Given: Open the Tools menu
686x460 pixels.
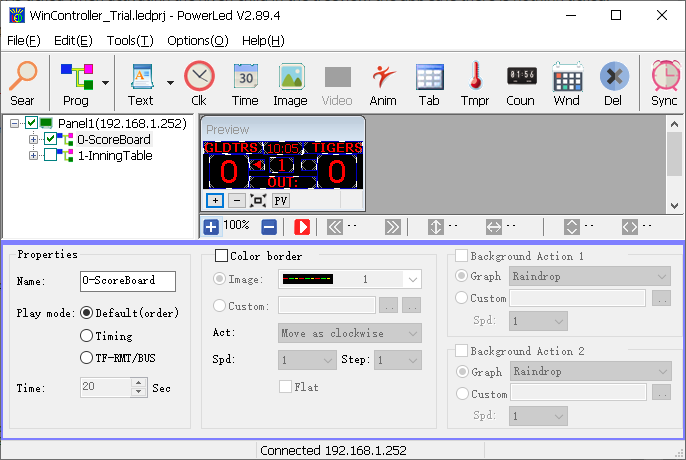Looking at the screenshot, I should pos(130,41).
